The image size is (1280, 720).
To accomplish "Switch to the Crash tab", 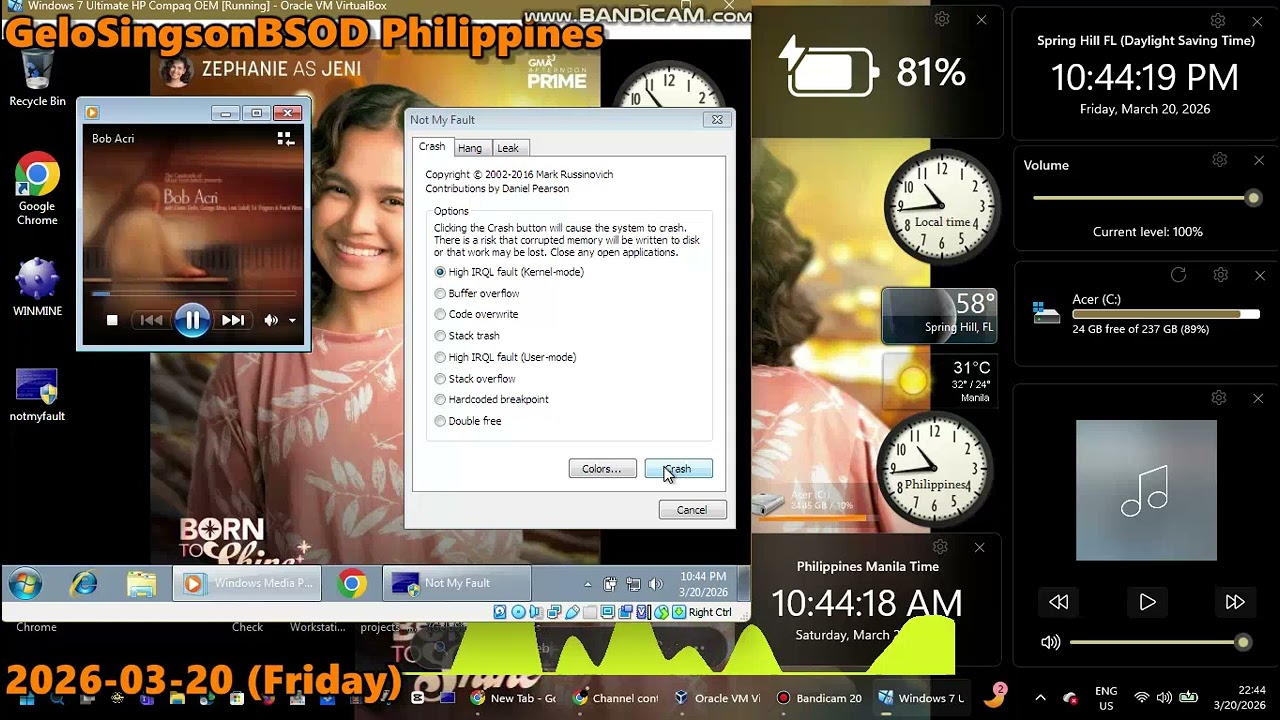I will [x=432, y=146].
